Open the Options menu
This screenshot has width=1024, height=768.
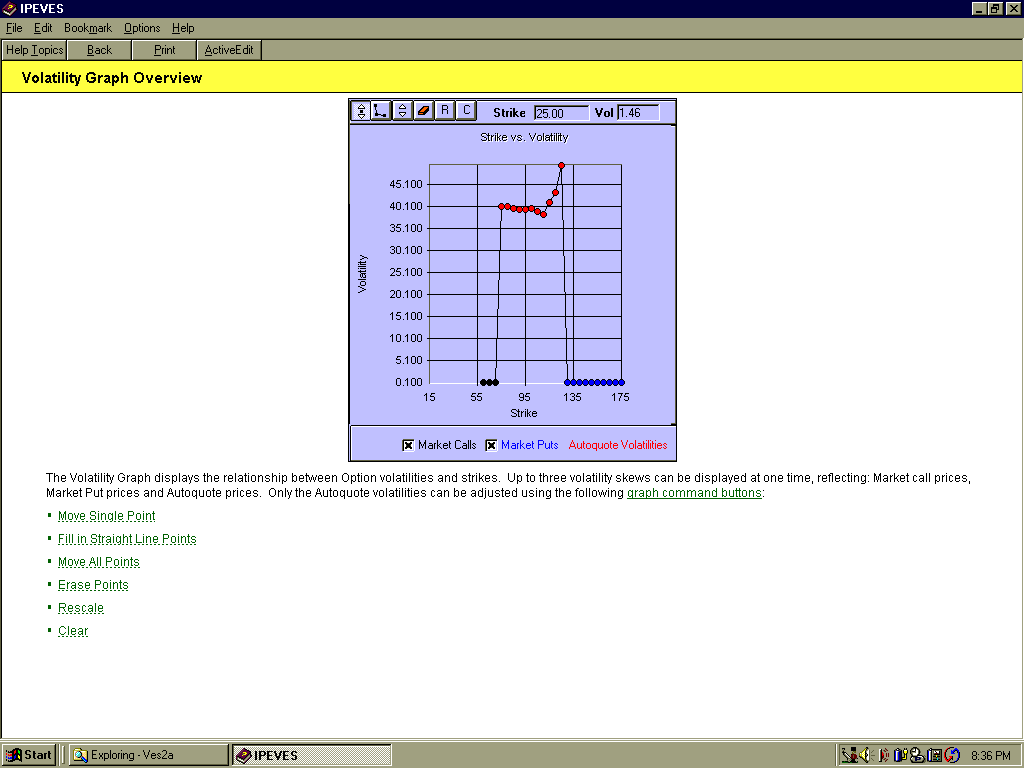pos(142,28)
